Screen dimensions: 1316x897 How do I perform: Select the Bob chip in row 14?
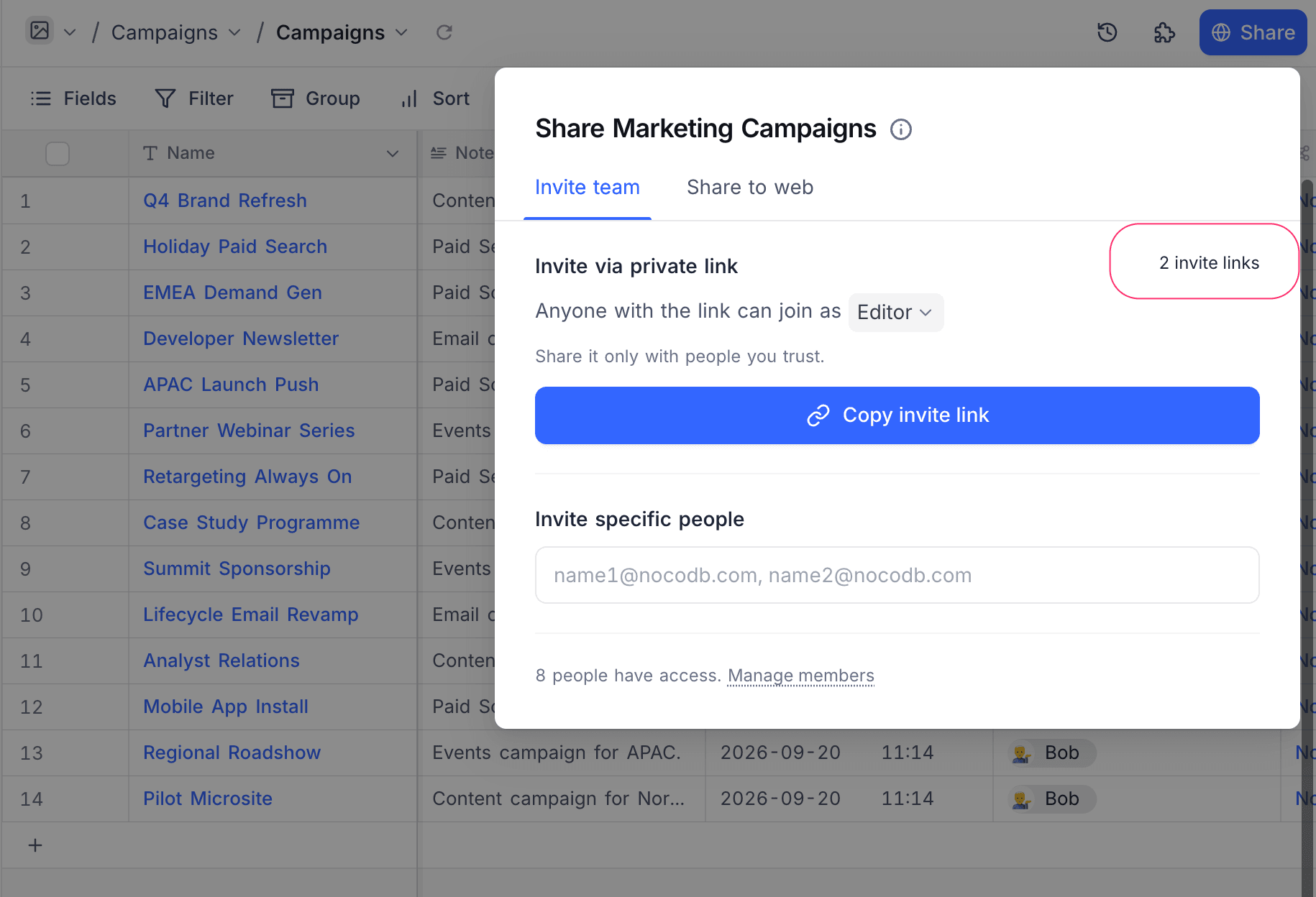coord(1052,799)
